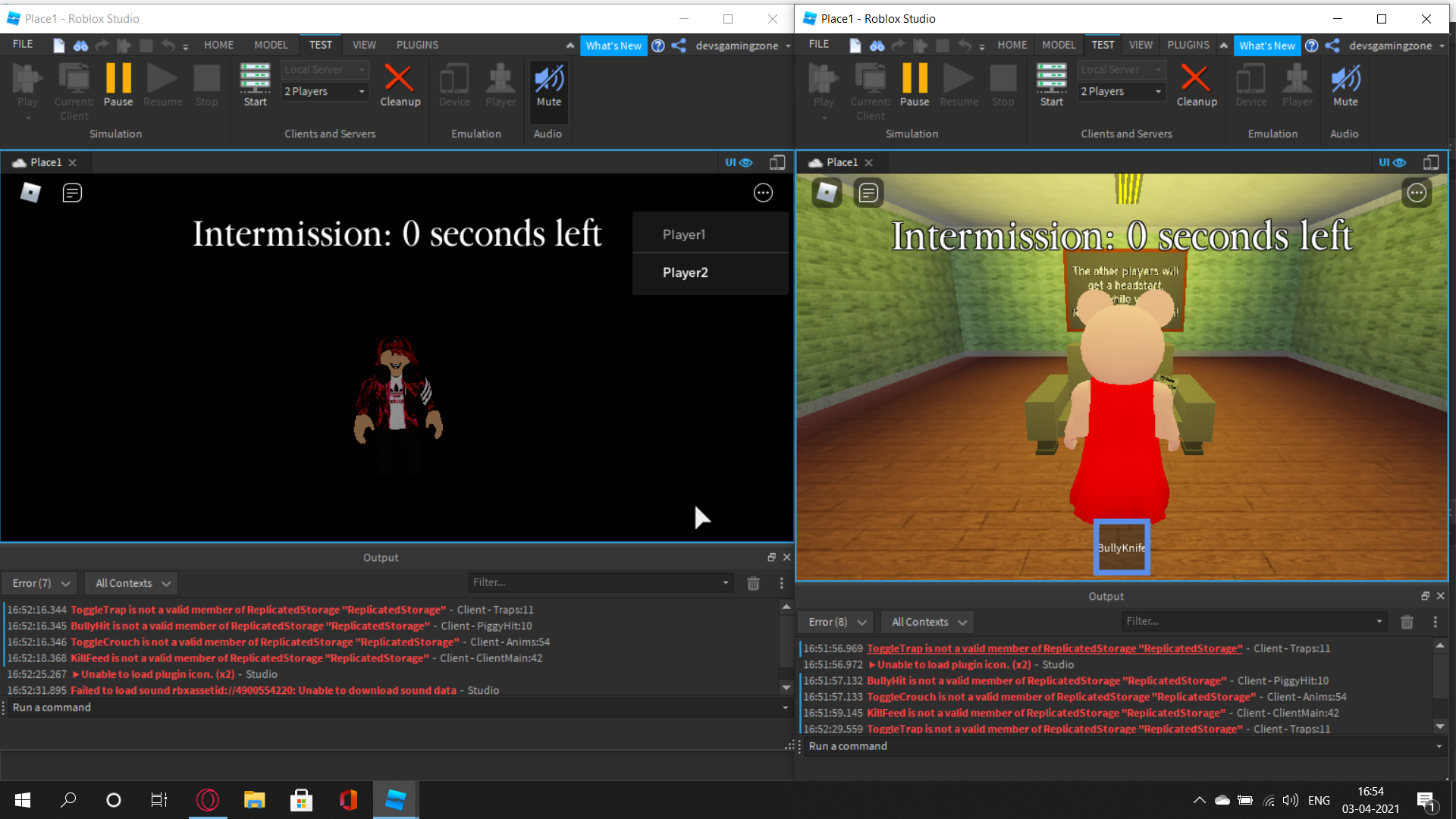Open the All Contexts dropdown in Output
Screen dimensions: 1456x819
130,583
